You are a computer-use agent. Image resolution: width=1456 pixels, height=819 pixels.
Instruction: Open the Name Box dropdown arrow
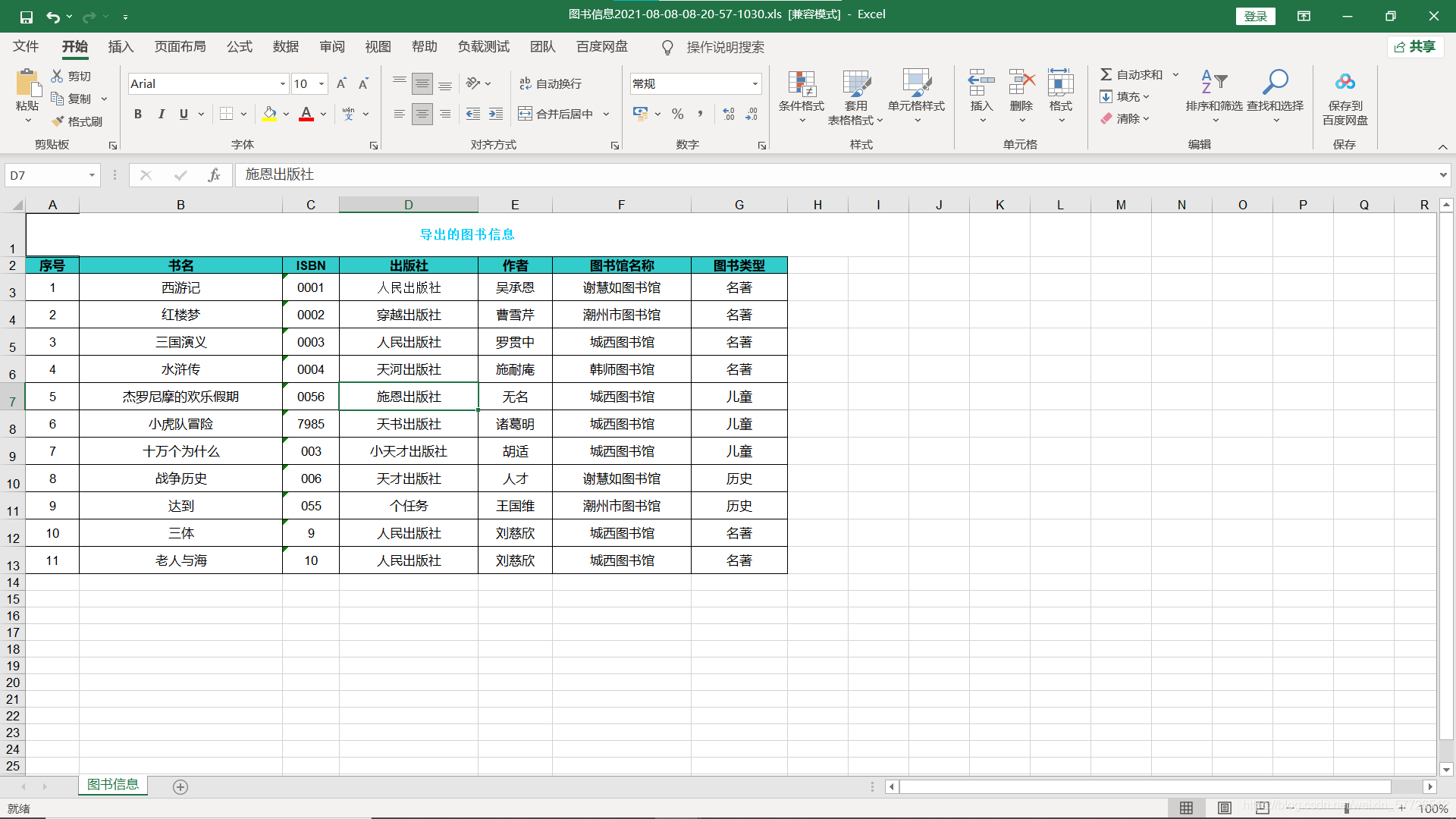[92, 175]
